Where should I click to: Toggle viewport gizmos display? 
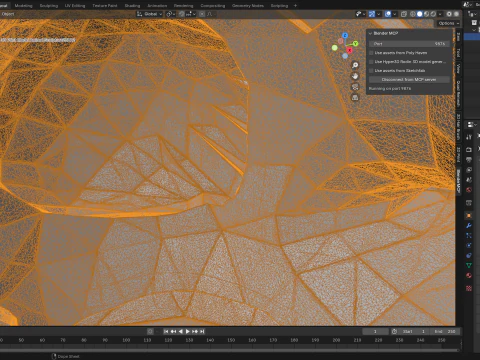coord(372,14)
